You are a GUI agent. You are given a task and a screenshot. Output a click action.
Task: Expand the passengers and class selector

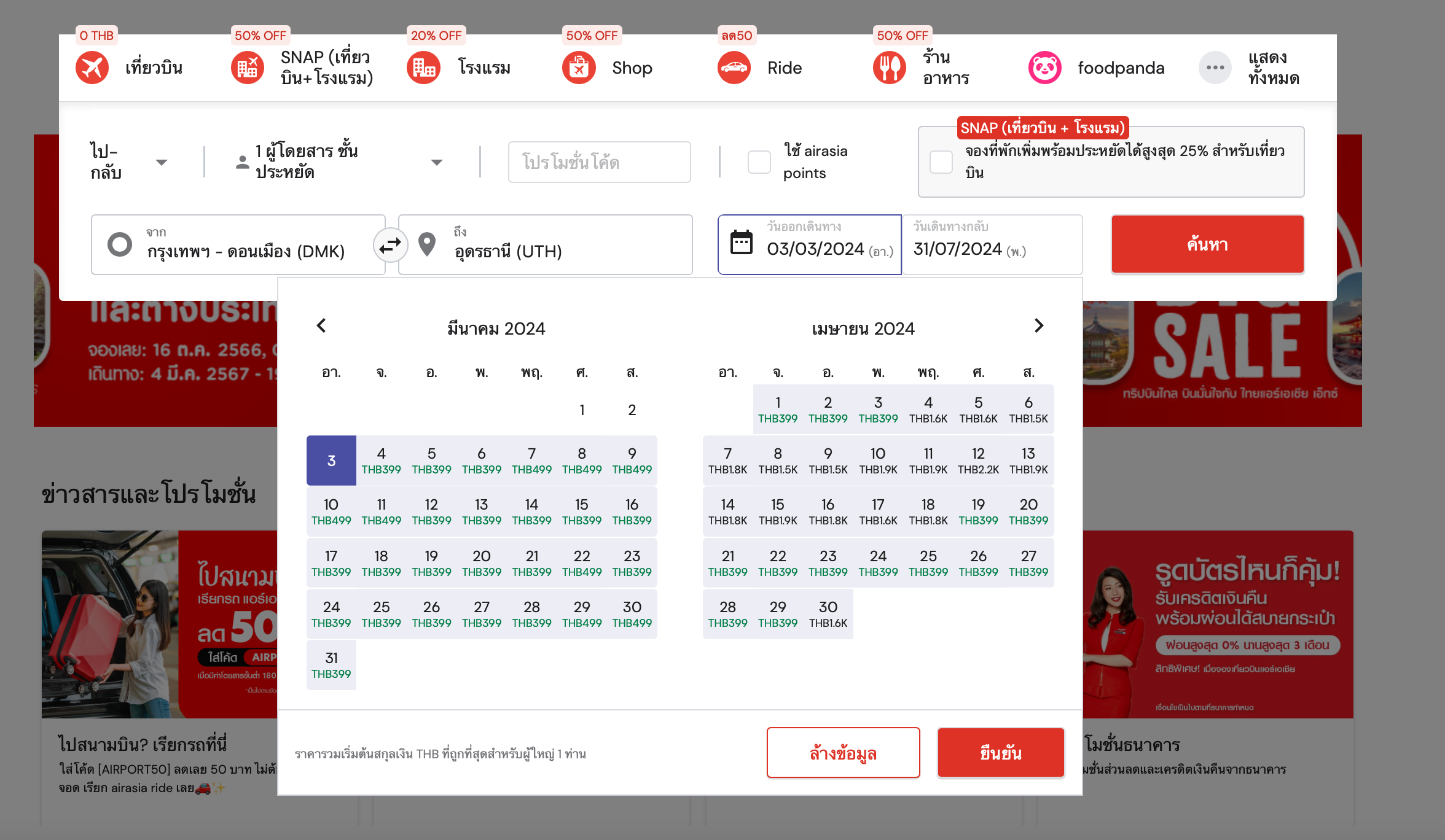point(436,162)
